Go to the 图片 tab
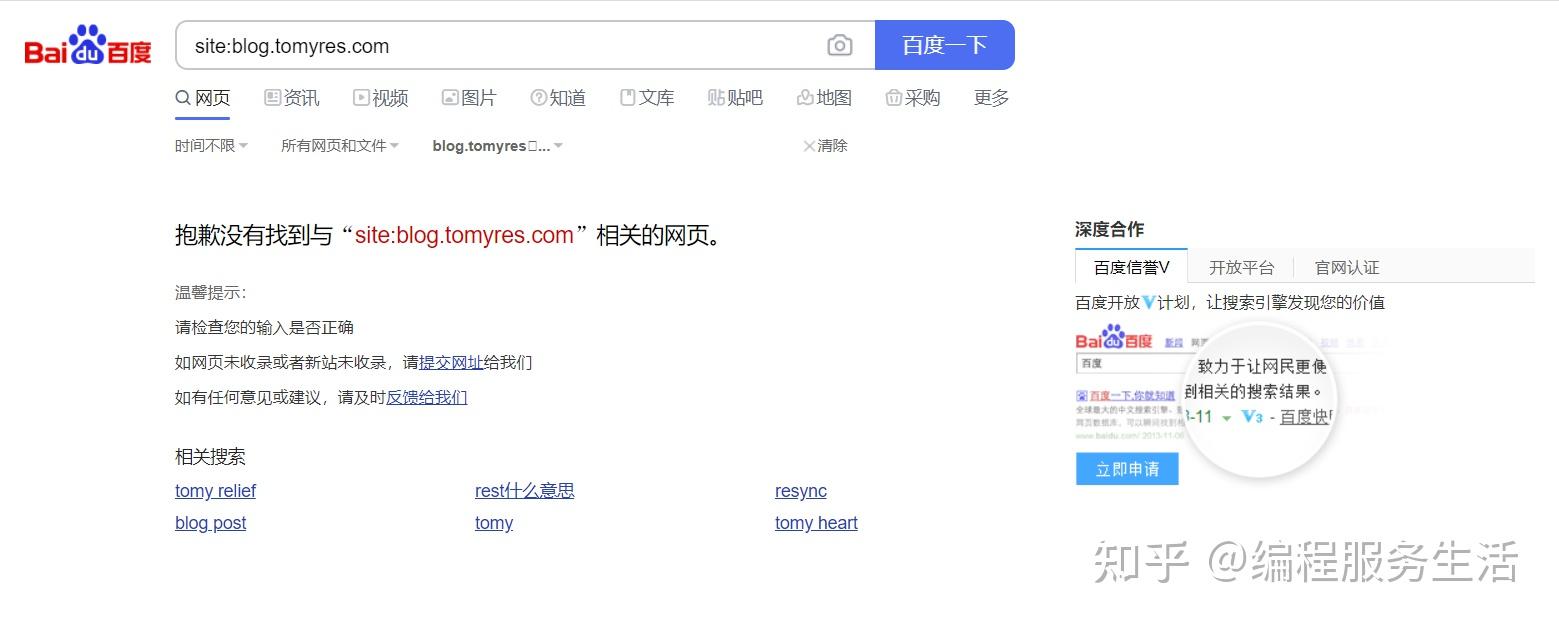This screenshot has height=626, width=1559. (469, 98)
